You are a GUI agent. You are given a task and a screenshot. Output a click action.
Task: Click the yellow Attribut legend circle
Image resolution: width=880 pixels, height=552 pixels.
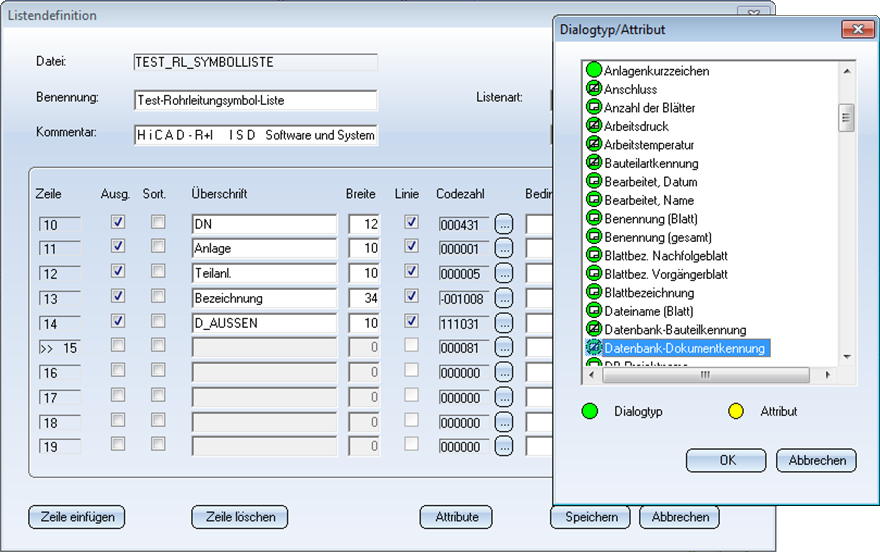(736, 411)
